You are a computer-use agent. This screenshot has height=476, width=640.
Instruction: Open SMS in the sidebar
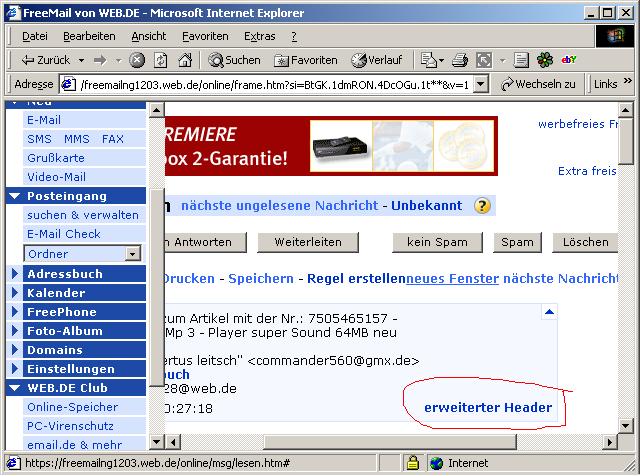point(39,139)
